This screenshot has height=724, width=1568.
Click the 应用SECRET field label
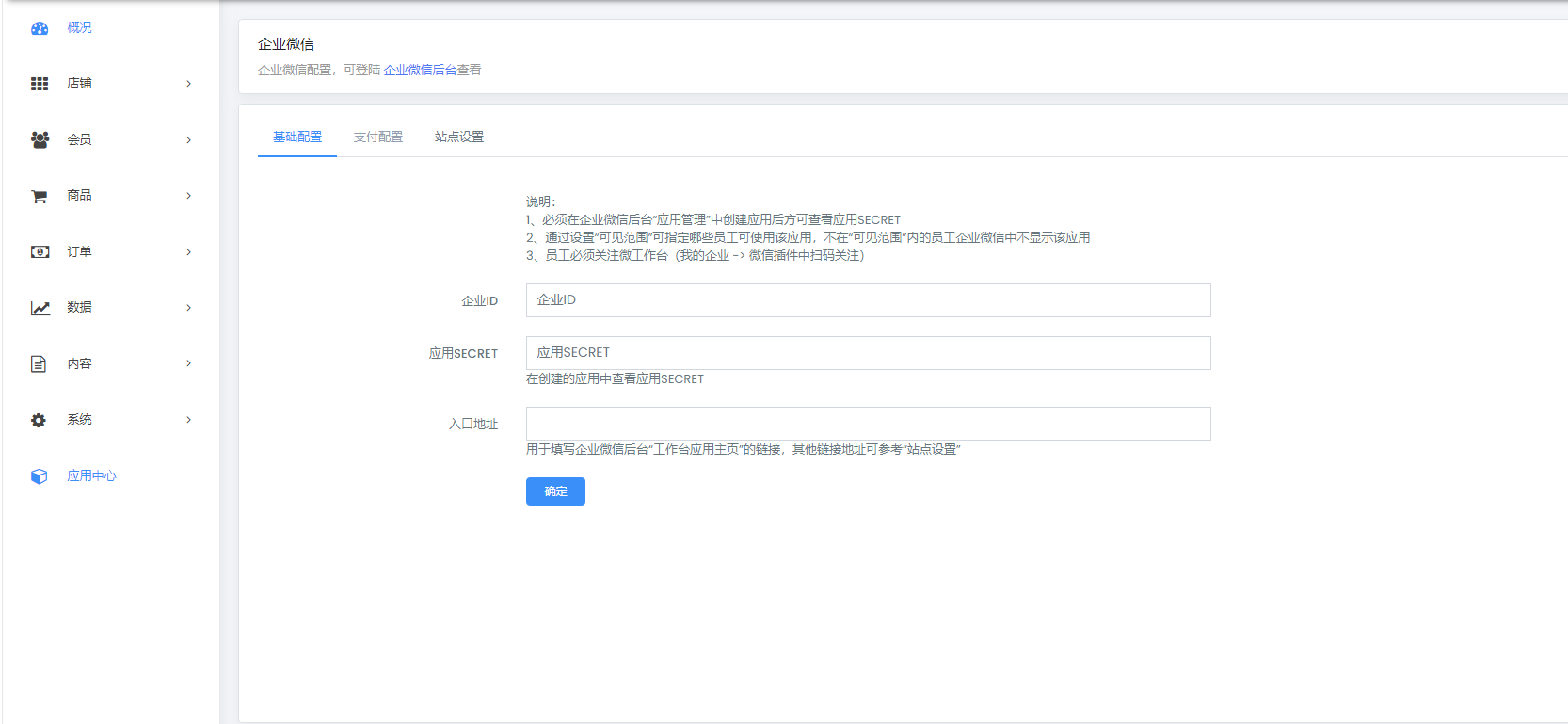tap(463, 354)
